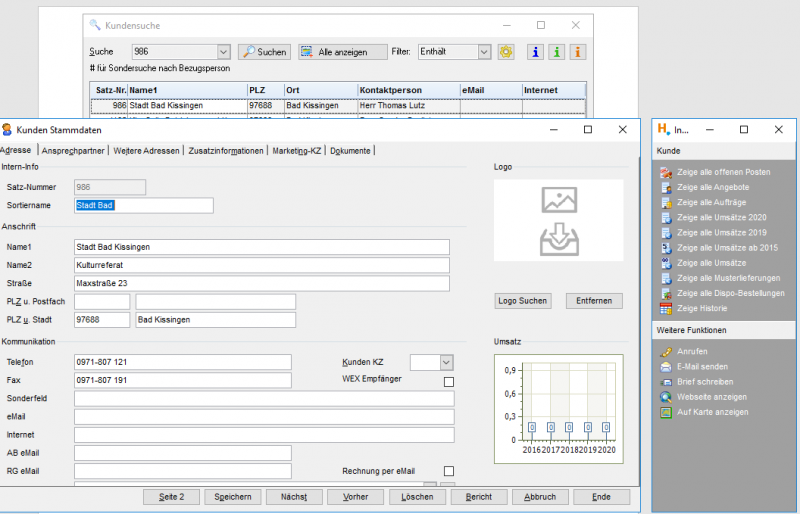The image size is (800, 514).
Task: Open the Zusatzinformationen tab
Action: click(x=226, y=151)
